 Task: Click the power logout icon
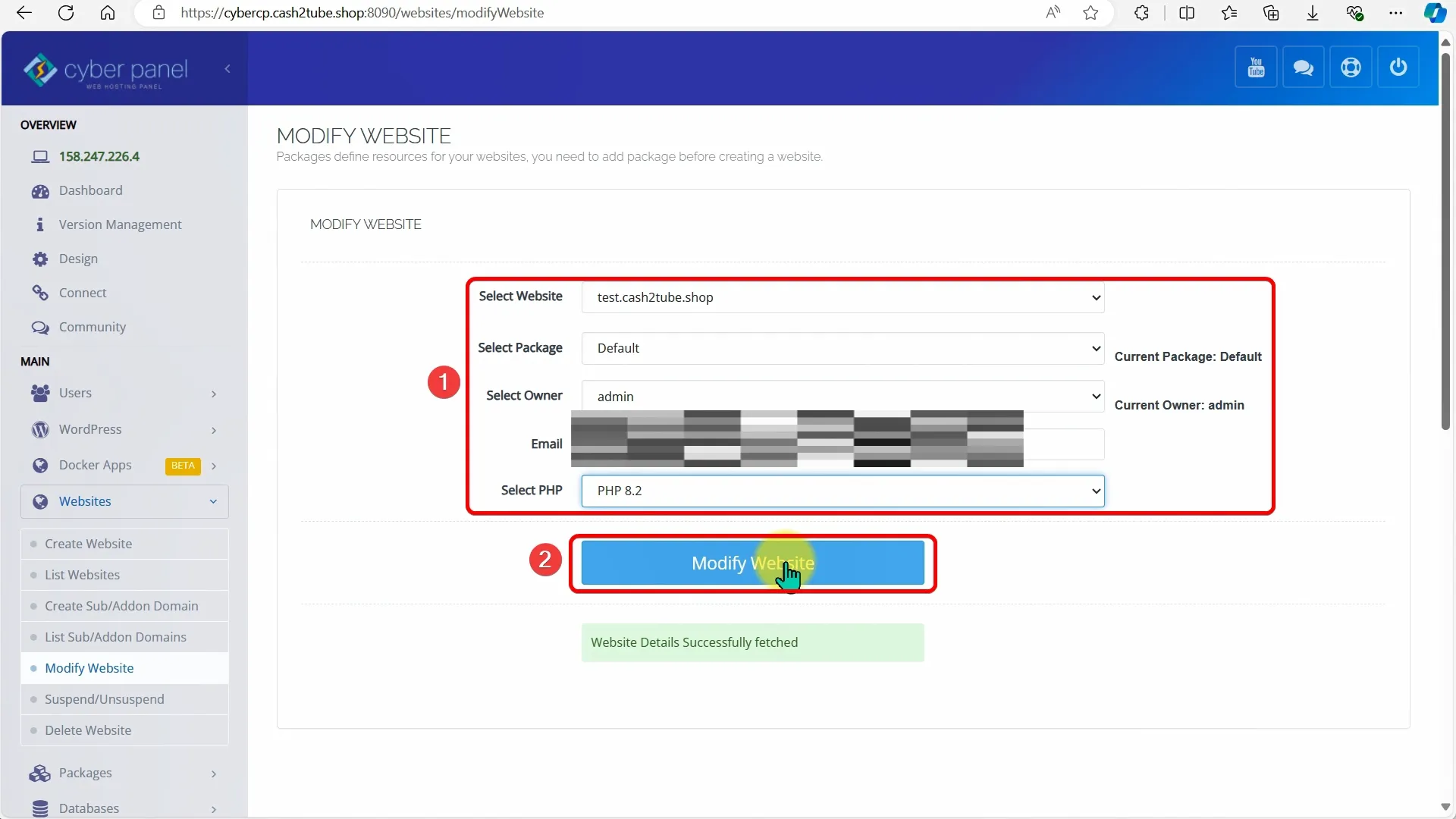click(x=1398, y=67)
